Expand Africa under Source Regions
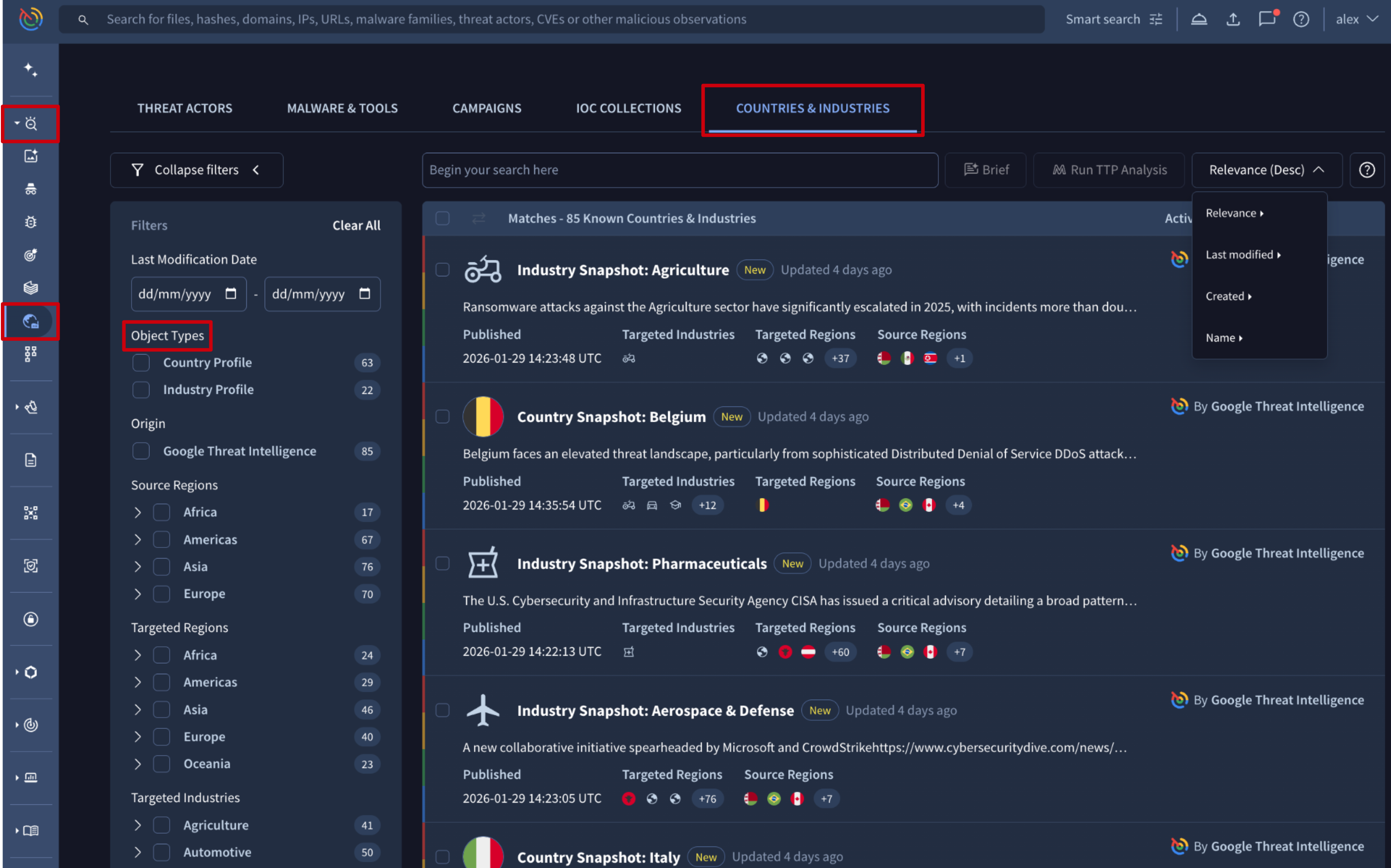 [x=137, y=512]
